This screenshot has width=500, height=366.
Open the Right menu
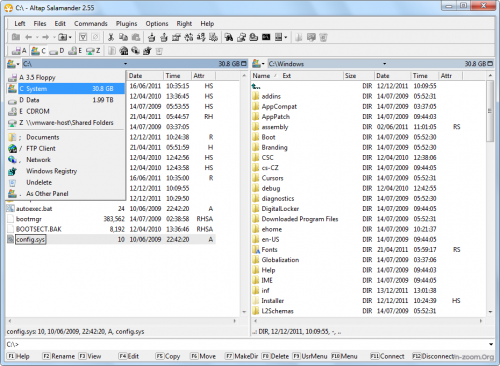click(x=184, y=24)
